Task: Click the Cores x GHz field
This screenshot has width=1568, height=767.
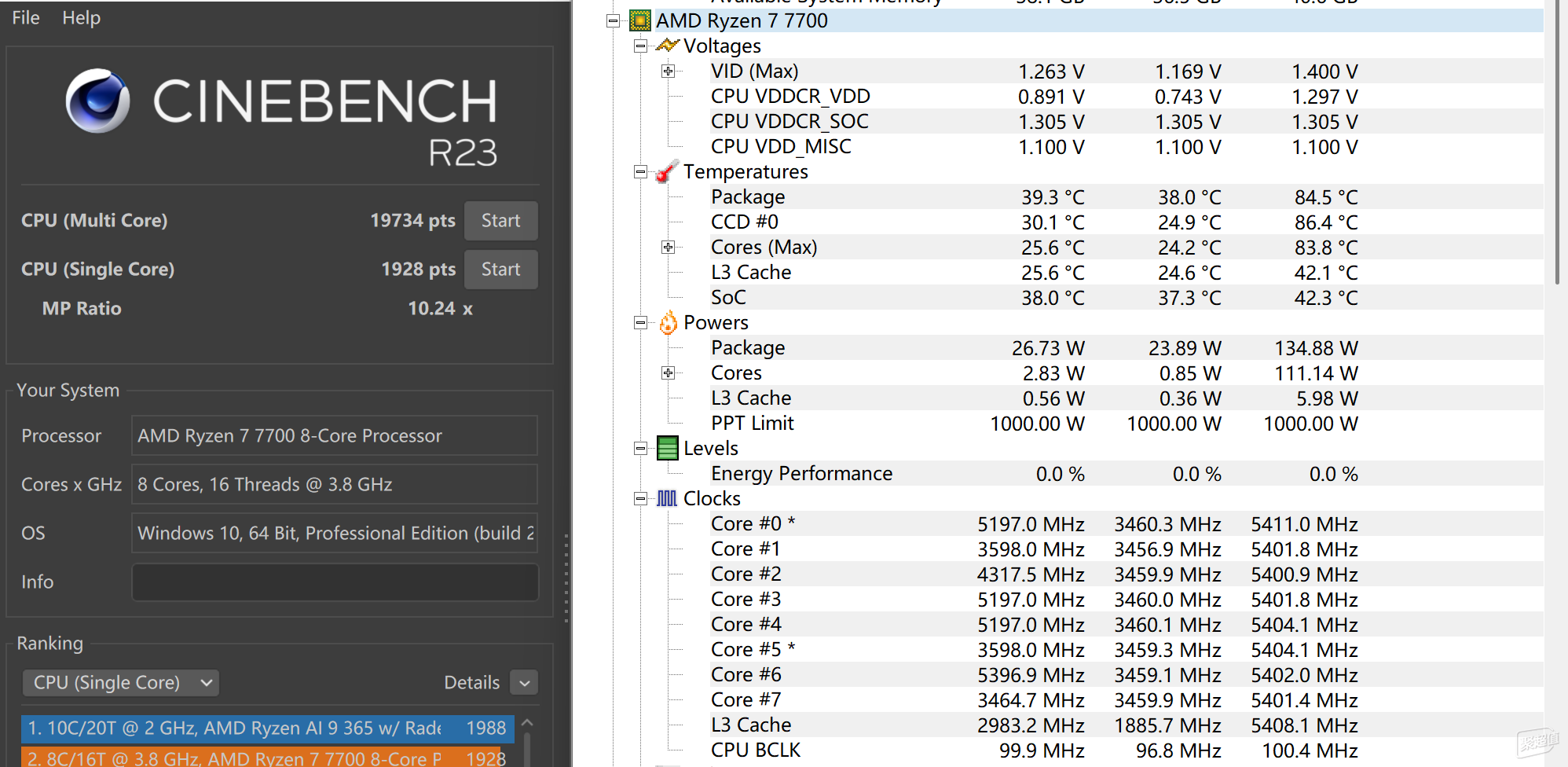Action: coord(335,484)
